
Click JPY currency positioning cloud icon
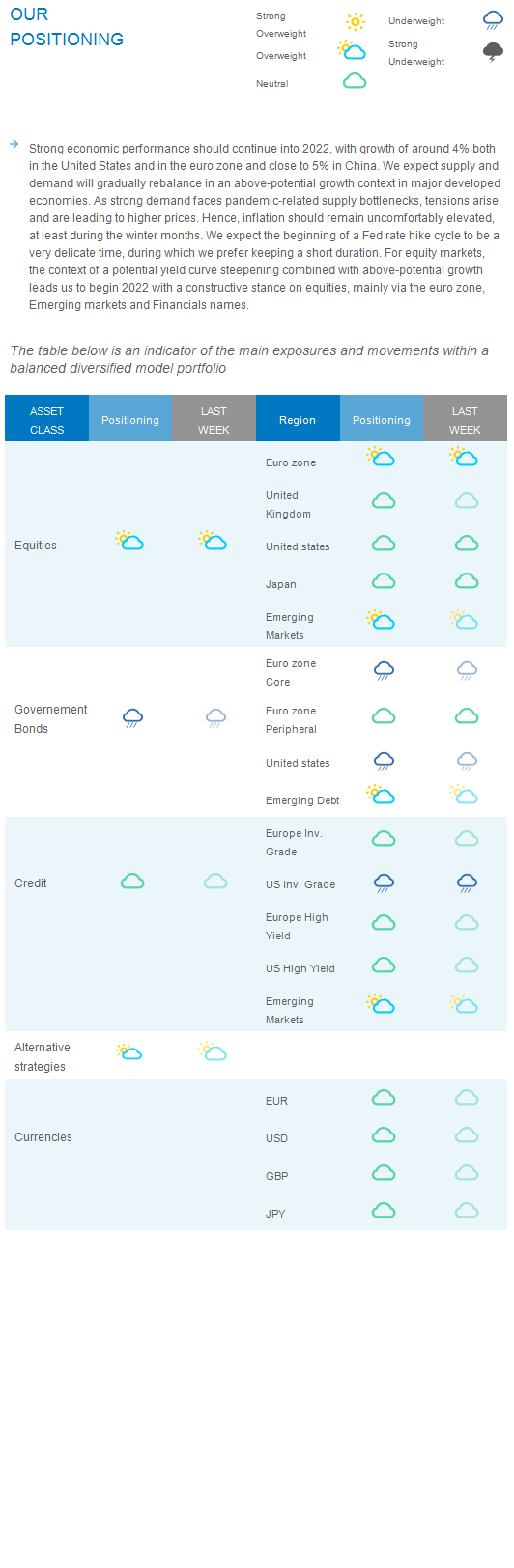pos(384,1210)
